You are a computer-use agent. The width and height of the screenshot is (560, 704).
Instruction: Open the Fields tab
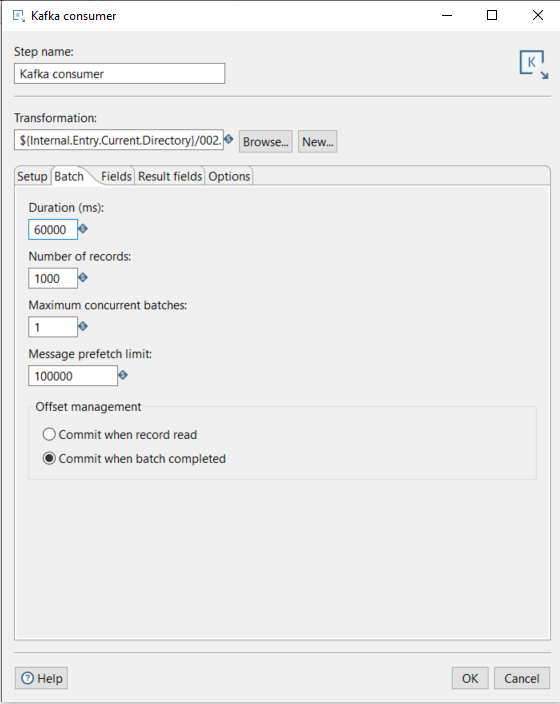[116, 176]
